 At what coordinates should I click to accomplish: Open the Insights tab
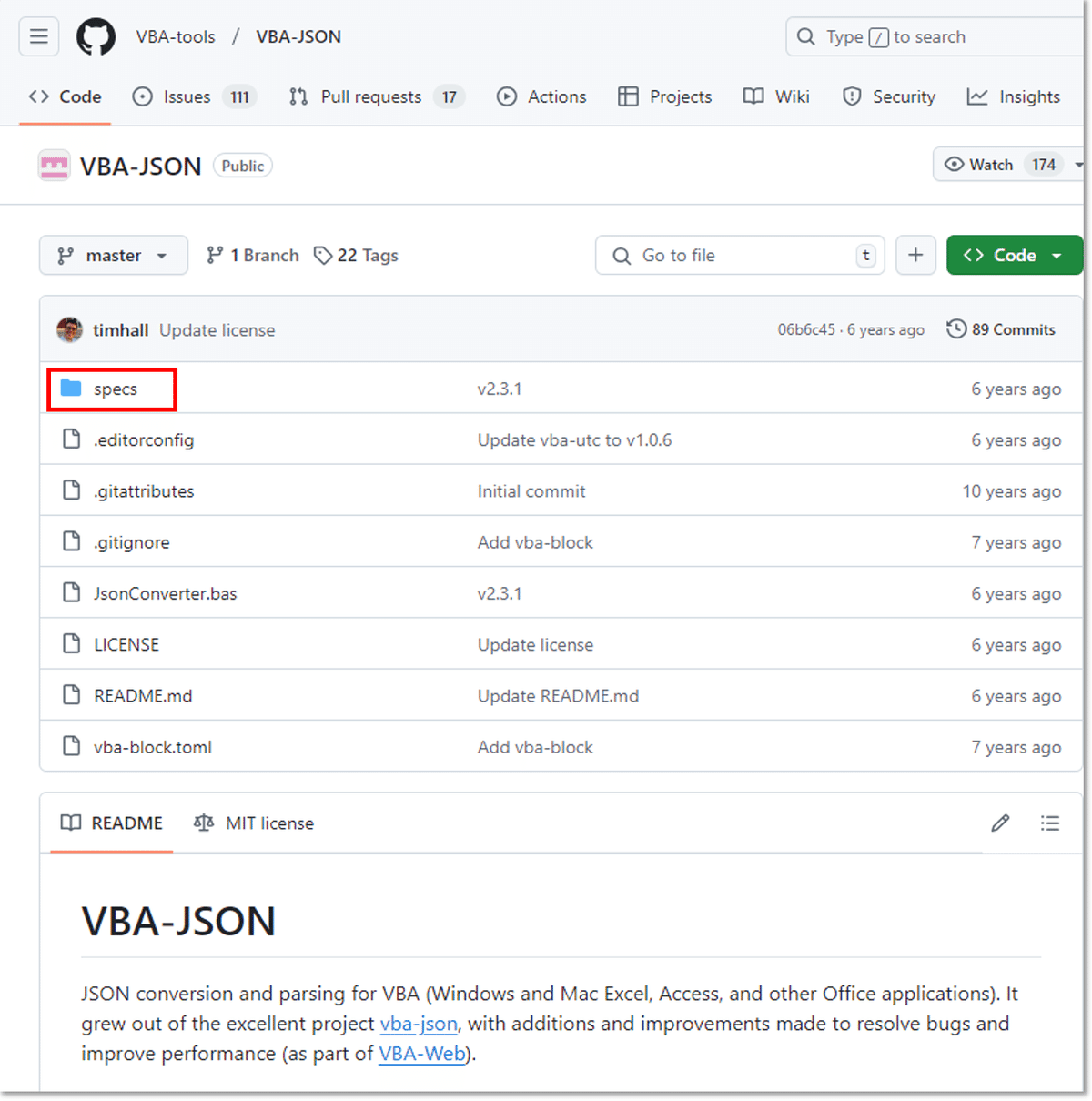1014,96
